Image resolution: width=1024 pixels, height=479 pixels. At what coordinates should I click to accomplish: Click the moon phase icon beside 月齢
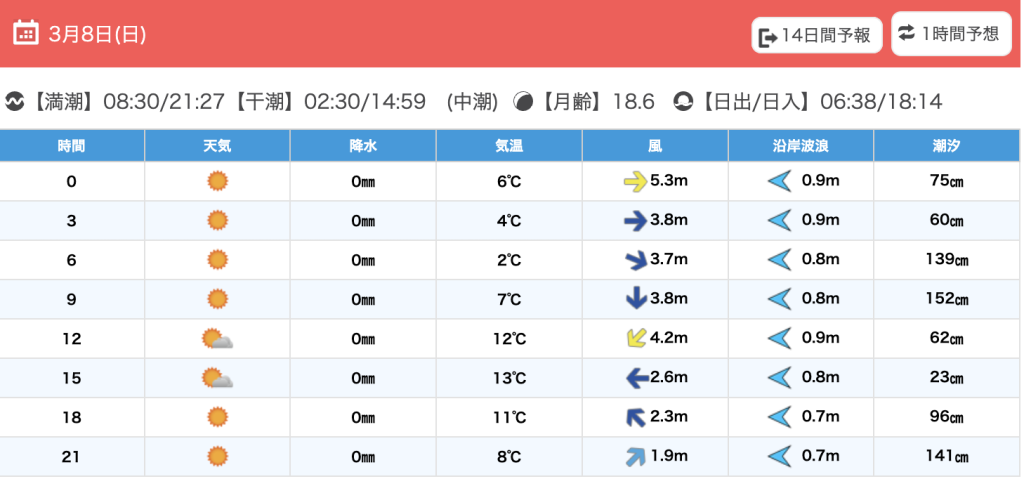coord(523,102)
